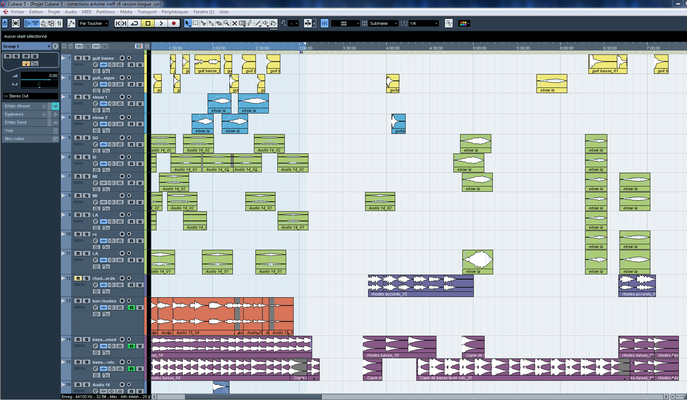Open the track list color selector icon
This screenshot has width=687, height=400.
(139, 46)
